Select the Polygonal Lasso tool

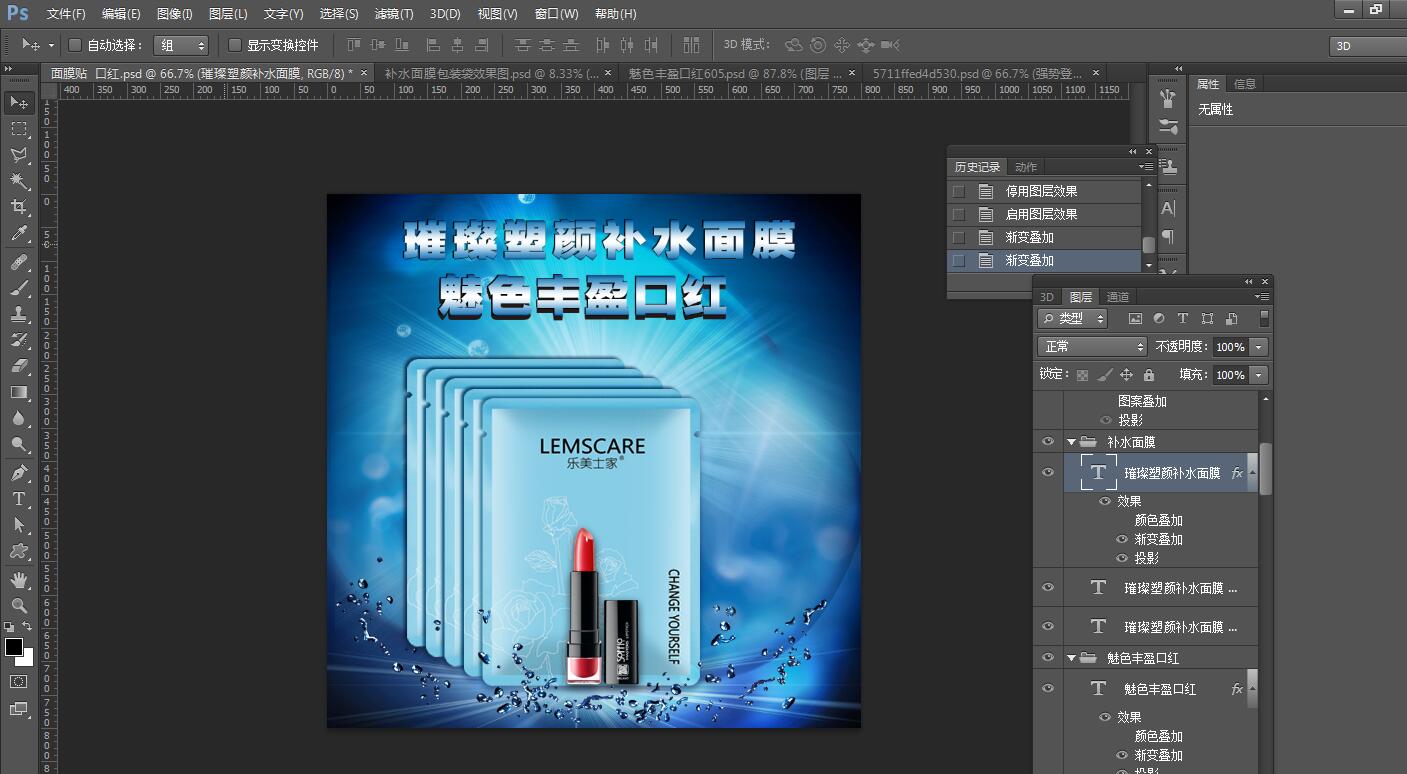click(x=19, y=155)
